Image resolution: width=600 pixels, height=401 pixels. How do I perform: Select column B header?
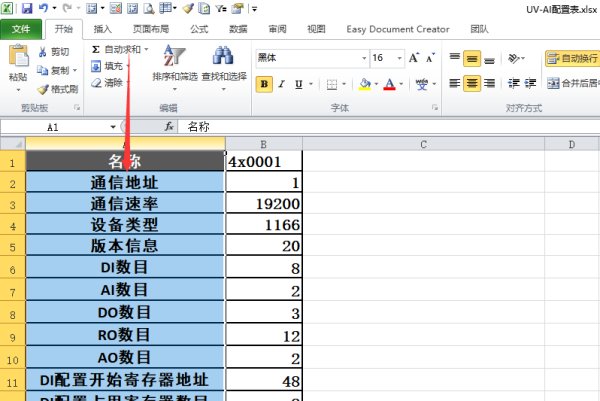tap(264, 144)
